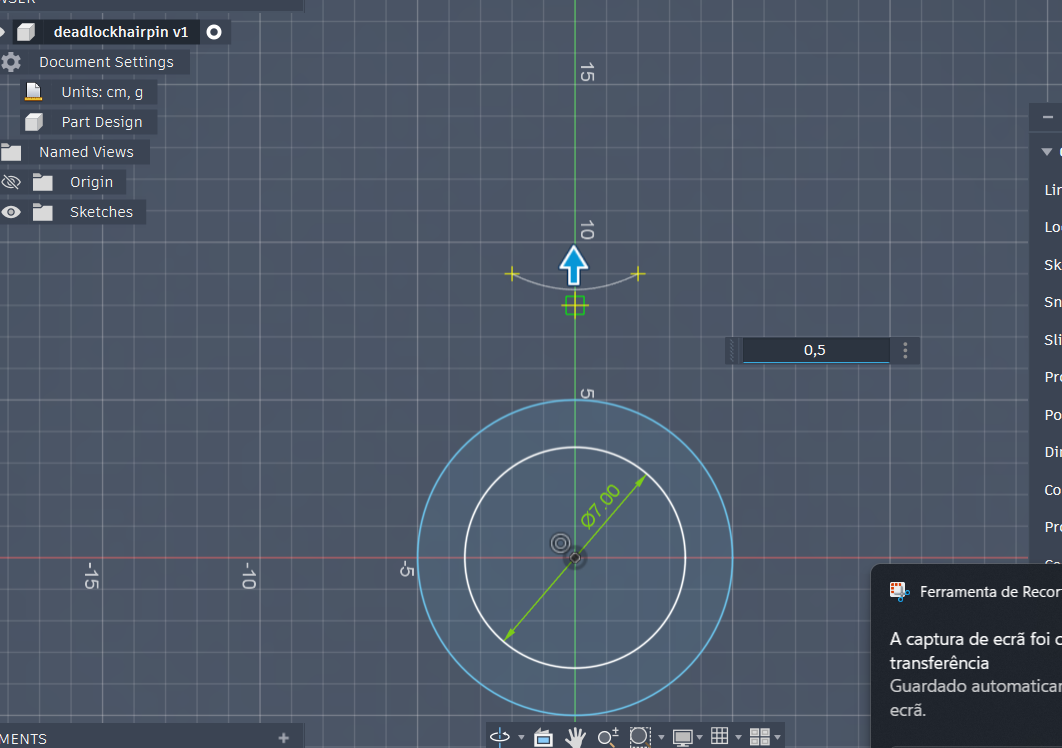This screenshot has width=1062, height=748.
Task: Collapse the right palette with the minus button
Action: coord(1048,117)
